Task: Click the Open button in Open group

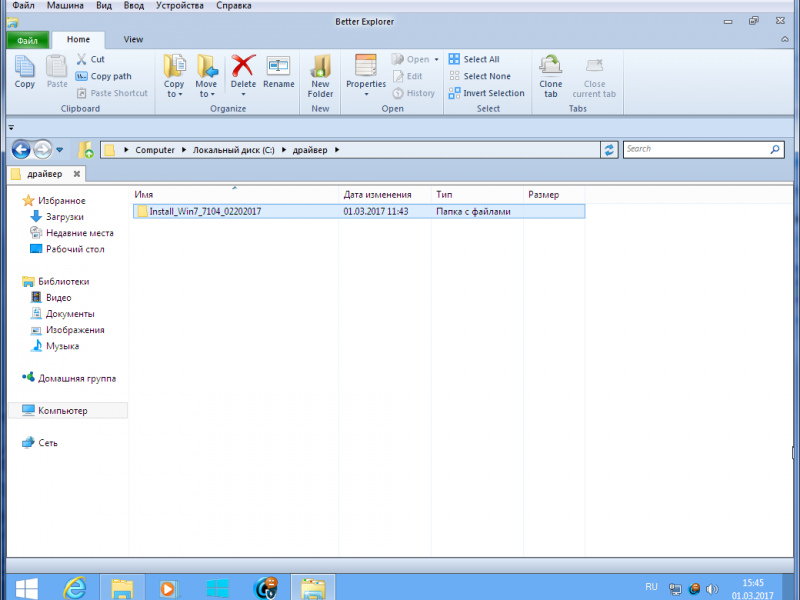Action: [411, 59]
